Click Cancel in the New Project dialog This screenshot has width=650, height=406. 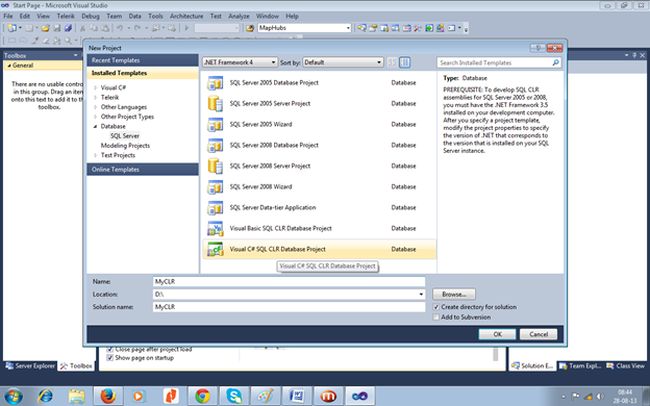point(538,334)
